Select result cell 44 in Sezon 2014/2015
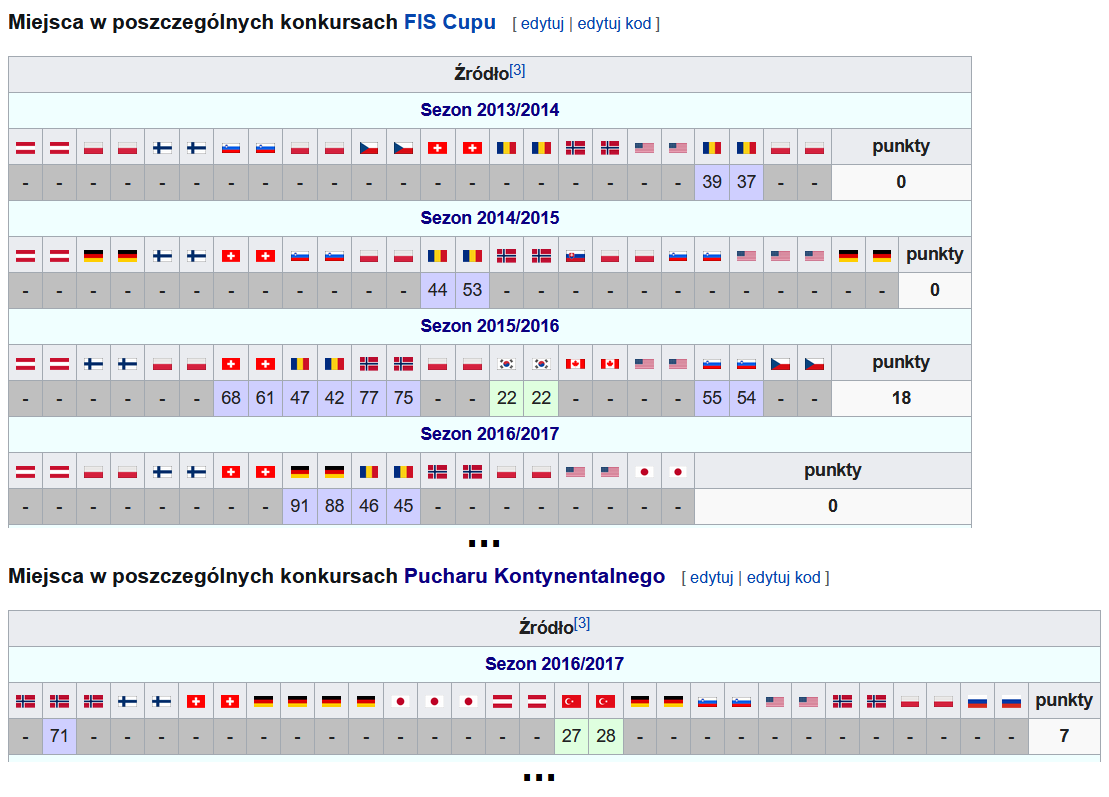The height and width of the screenshot is (797, 1109). click(x=437, y=290)
